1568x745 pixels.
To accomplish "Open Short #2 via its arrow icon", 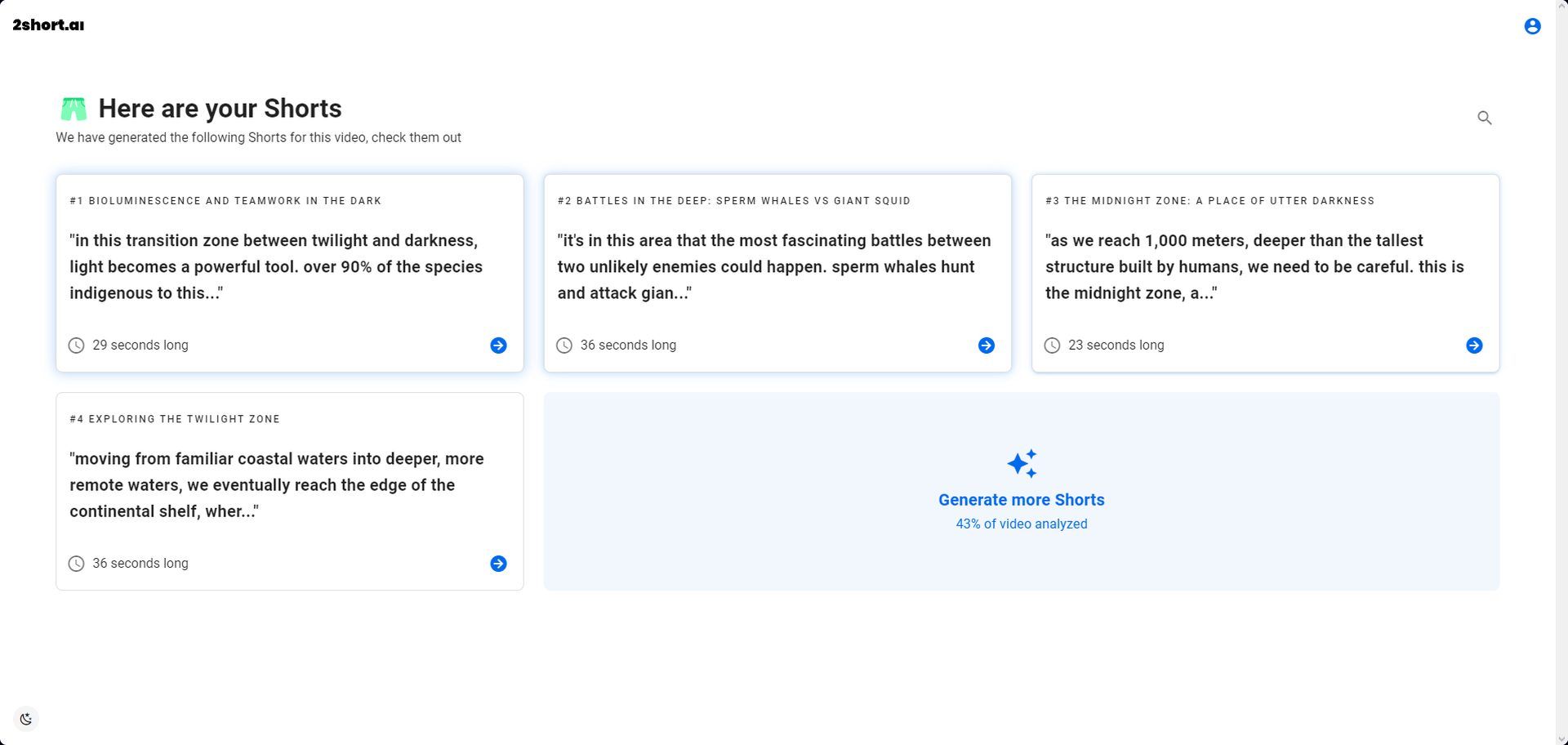I will point(987,346).
